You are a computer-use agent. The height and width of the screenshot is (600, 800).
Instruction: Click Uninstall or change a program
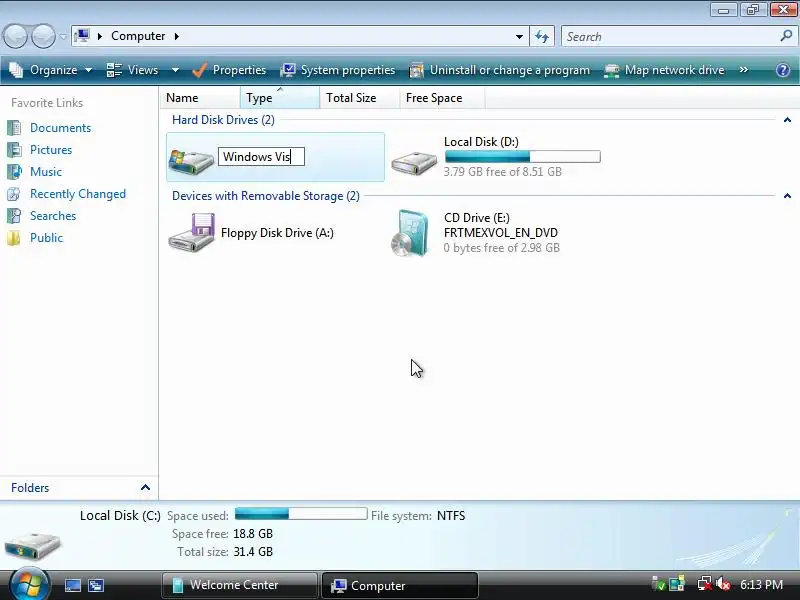click(x=499, y=70)
